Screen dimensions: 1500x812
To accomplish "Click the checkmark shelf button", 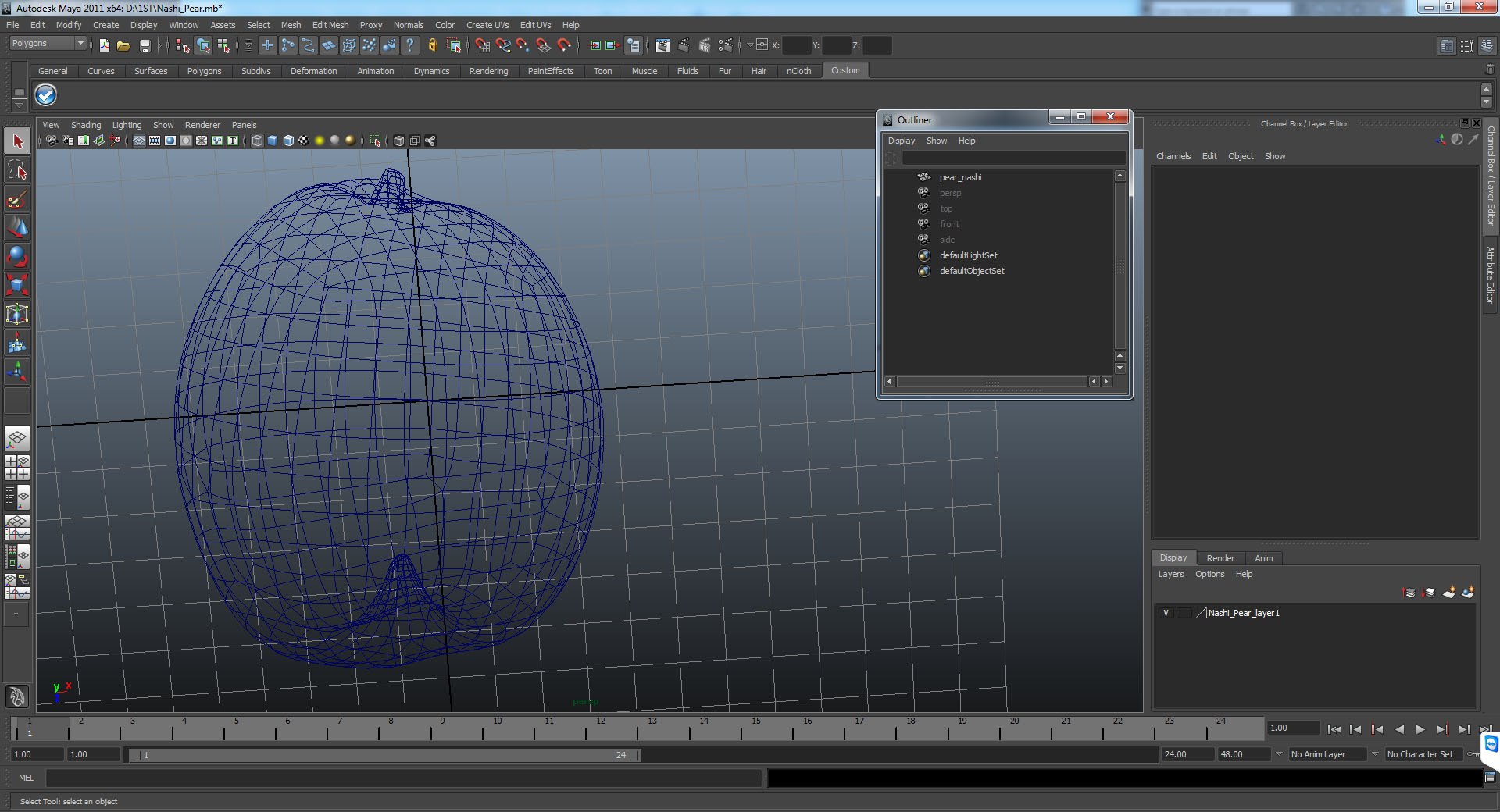I will click(46, 95).
